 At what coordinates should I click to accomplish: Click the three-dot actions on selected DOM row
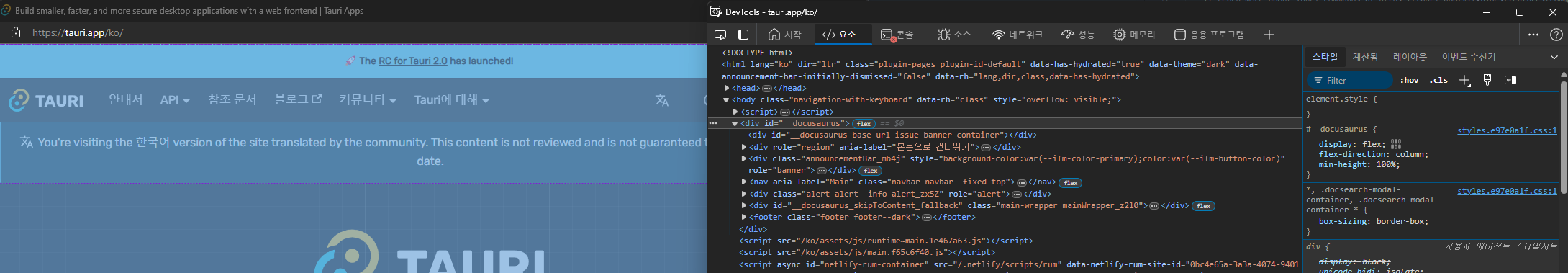(714, 123)
